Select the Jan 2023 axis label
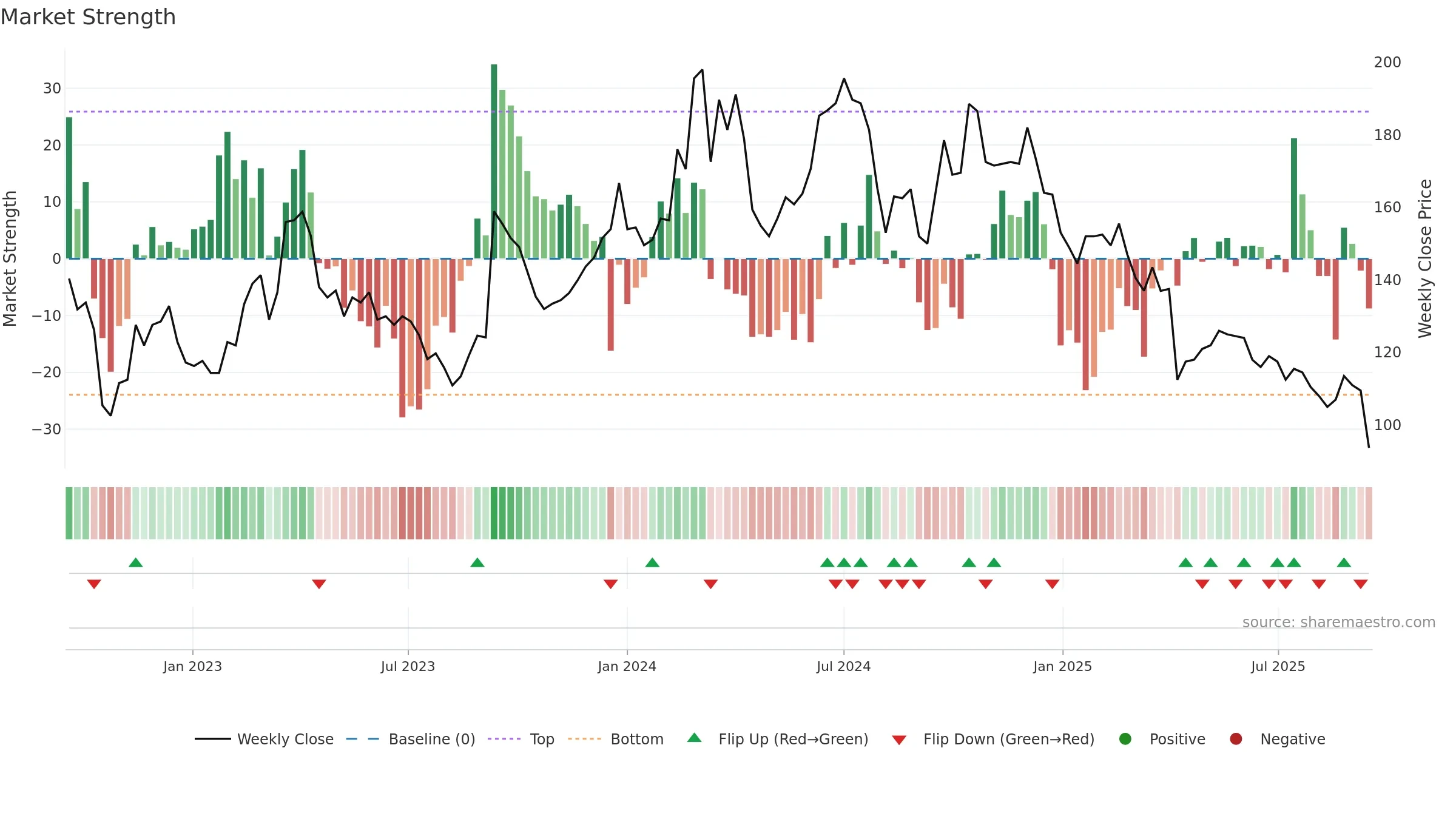 click(x=192, y=666)
